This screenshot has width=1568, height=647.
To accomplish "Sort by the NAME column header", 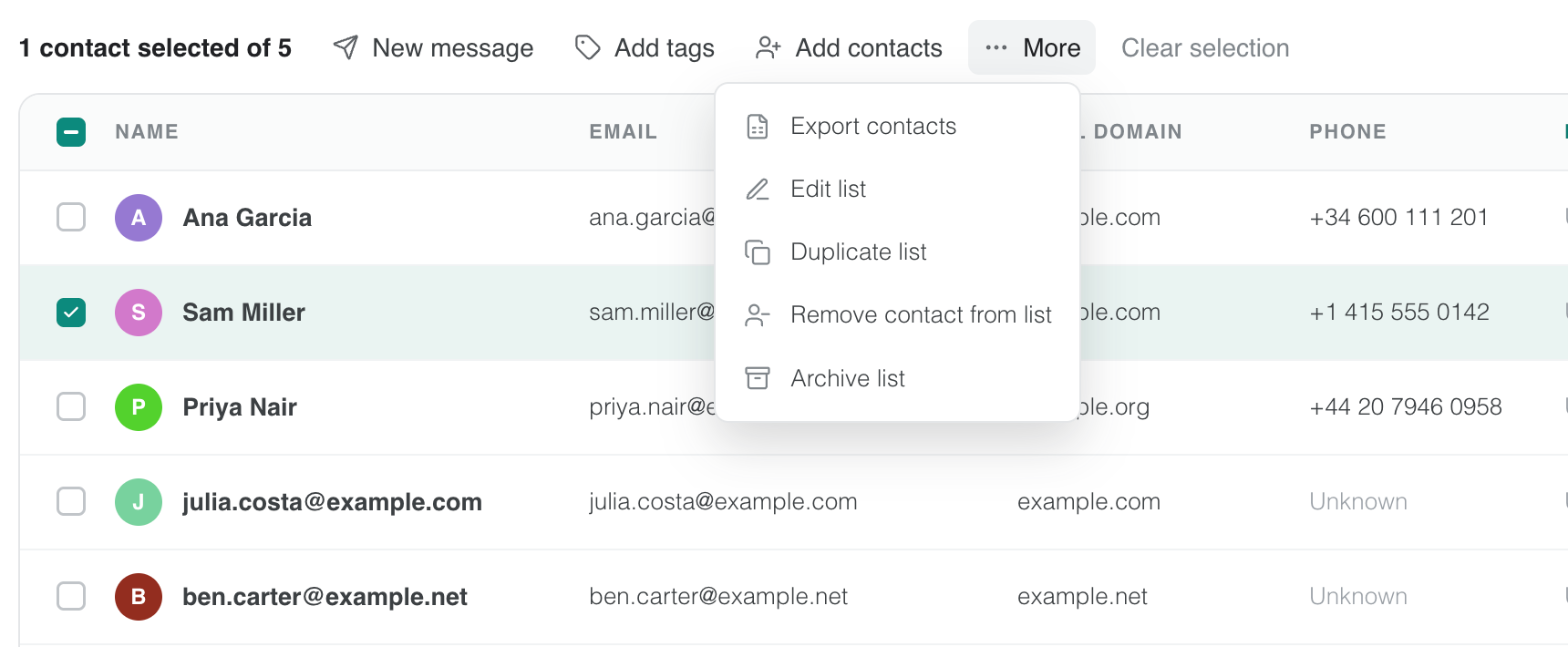I will coord(147,132).
